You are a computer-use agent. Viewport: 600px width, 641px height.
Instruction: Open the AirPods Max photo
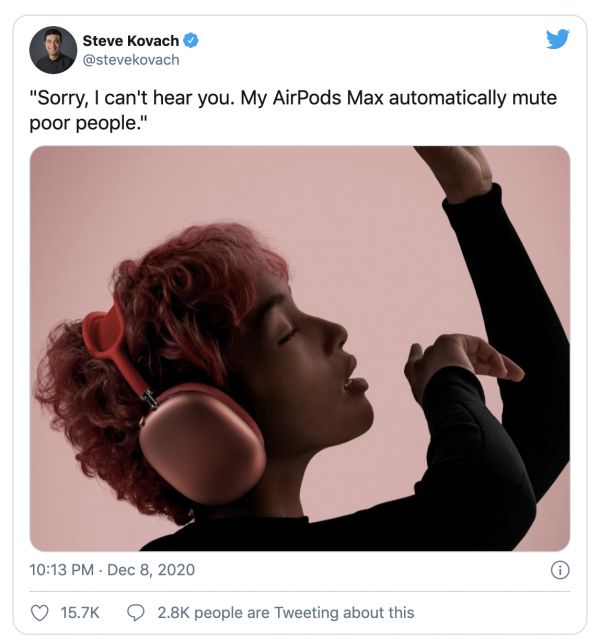click(x=300, y=348)
